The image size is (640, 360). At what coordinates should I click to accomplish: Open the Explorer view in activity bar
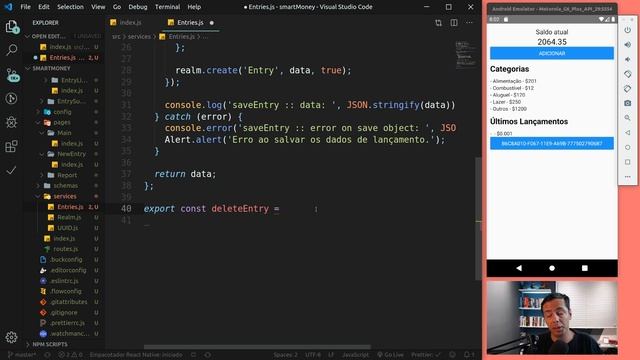click(x=11, y=27)
